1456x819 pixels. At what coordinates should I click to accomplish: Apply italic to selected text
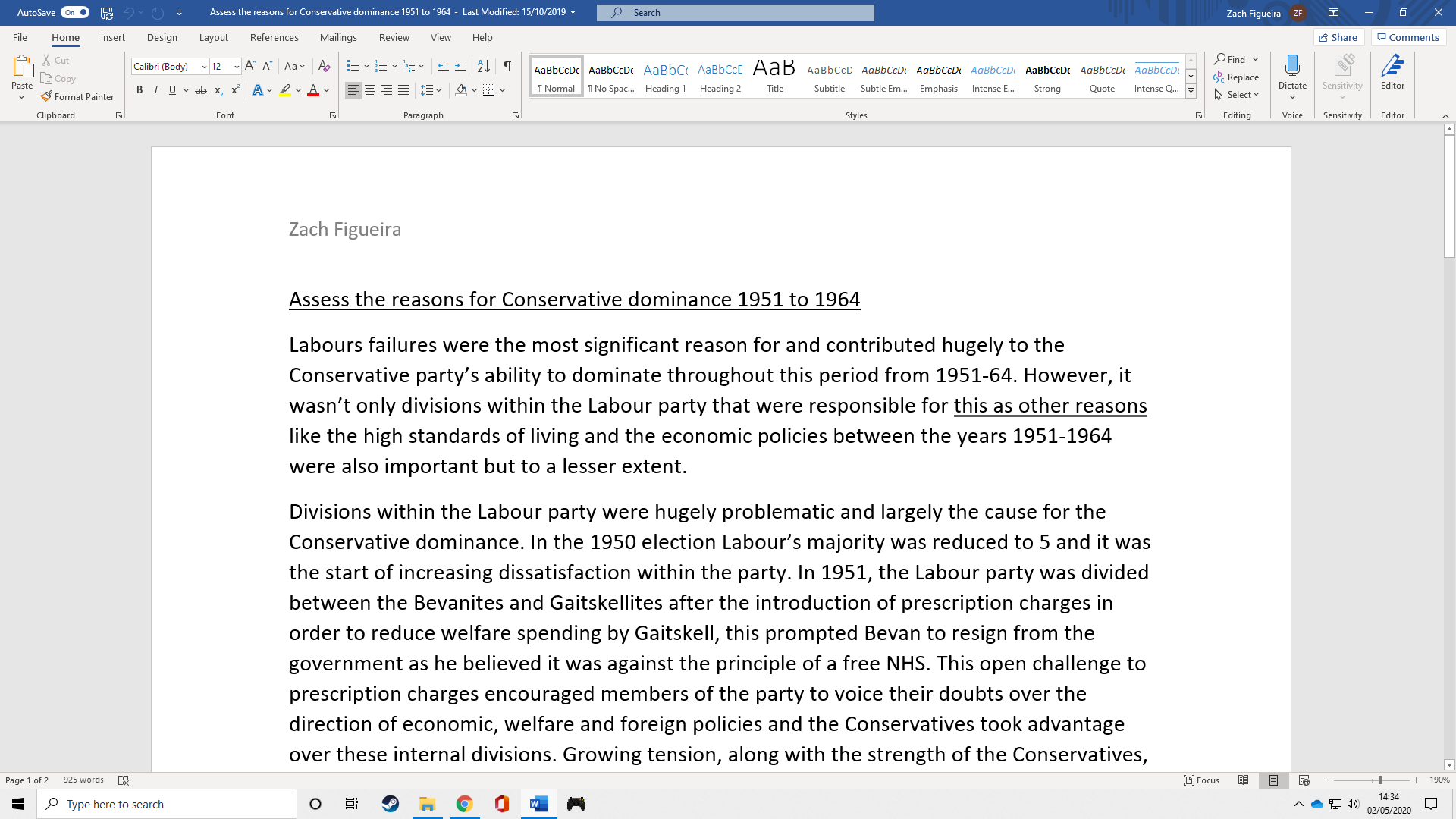point(156,89)
